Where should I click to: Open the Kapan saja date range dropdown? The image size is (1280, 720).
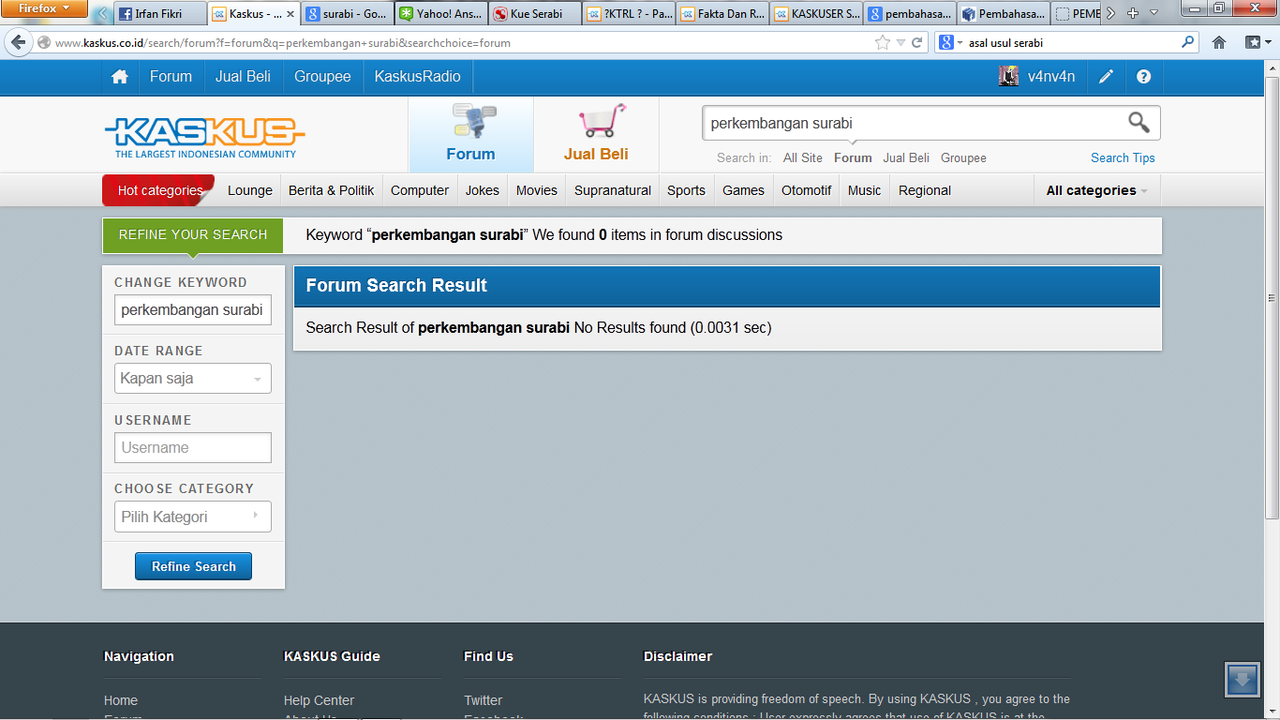click(x=193, y=378)
